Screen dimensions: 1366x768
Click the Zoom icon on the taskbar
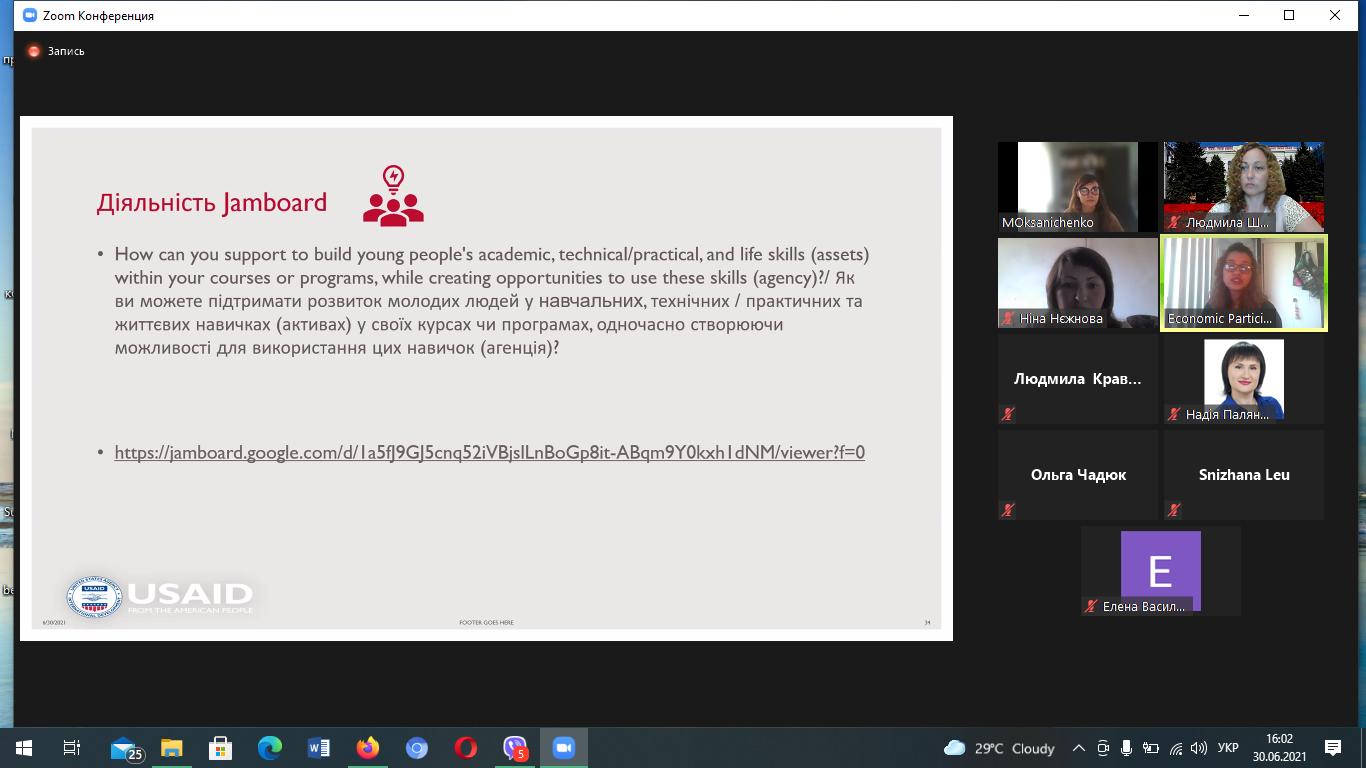[564, 748]
